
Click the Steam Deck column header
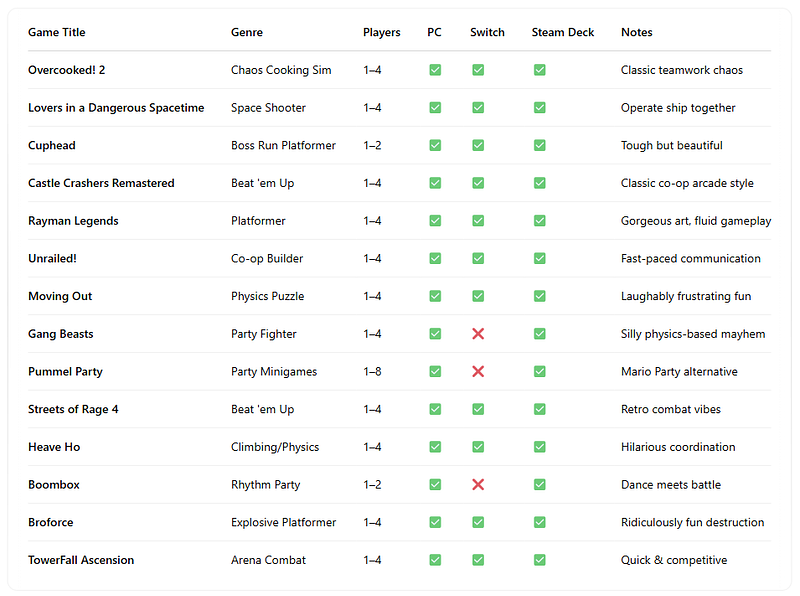pyautogui.click(x=563, y=32)
